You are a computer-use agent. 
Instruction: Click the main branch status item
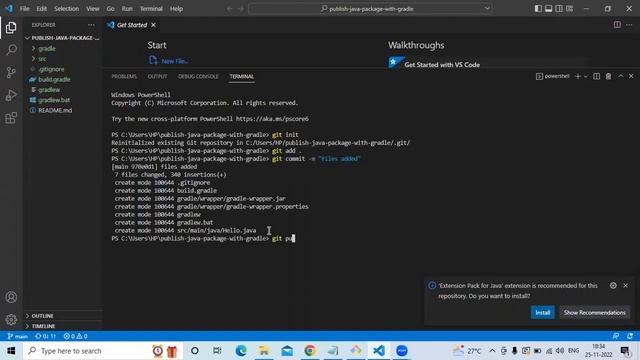[18, 336]
